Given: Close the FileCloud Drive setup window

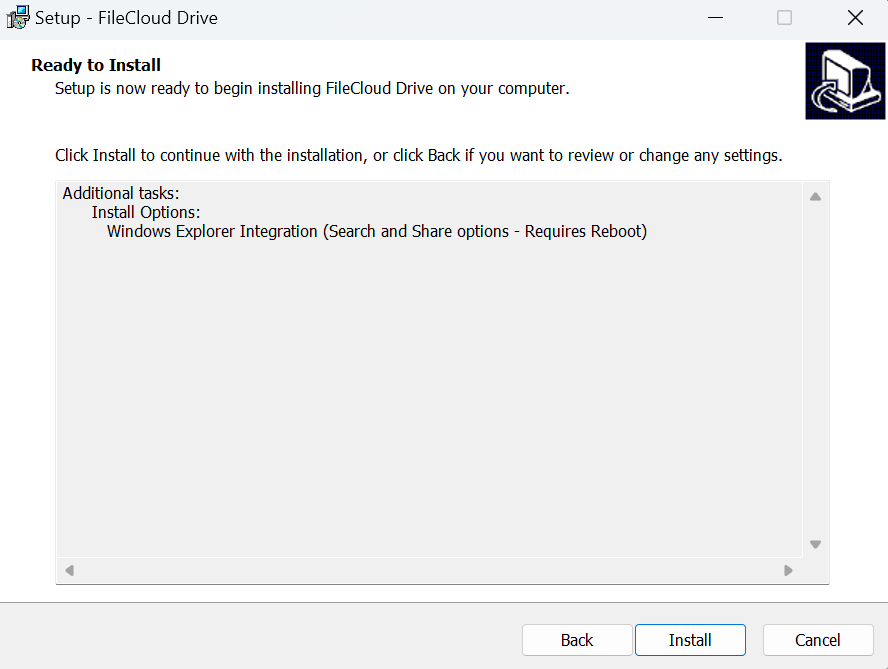Looking at the screenshot, I should (855, 18).
